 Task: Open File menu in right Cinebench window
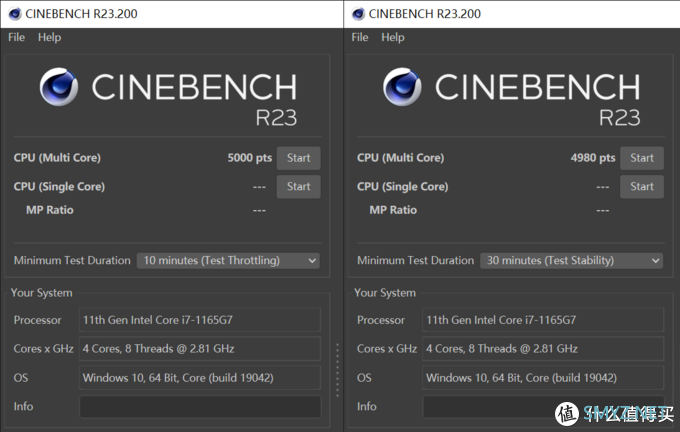point(360,37)
